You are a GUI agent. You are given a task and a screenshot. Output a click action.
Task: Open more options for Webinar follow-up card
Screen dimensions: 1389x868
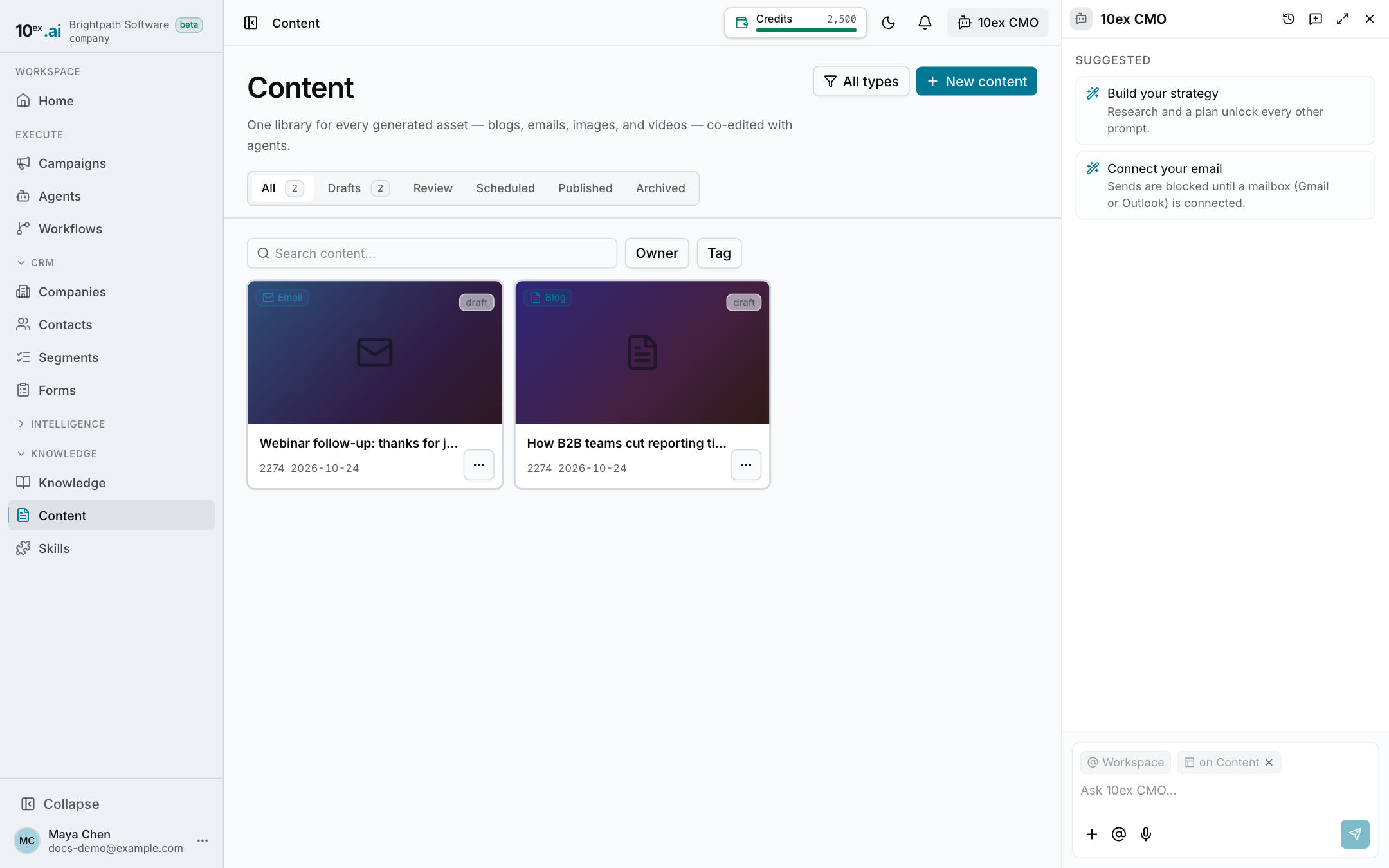click(x=478, y=465)
